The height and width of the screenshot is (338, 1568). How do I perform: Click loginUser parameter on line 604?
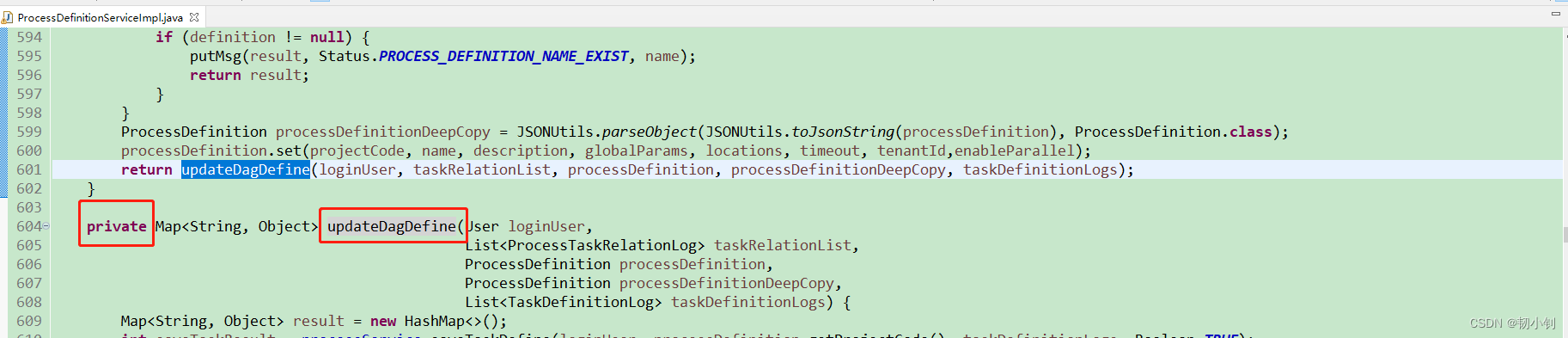point(546,226)
